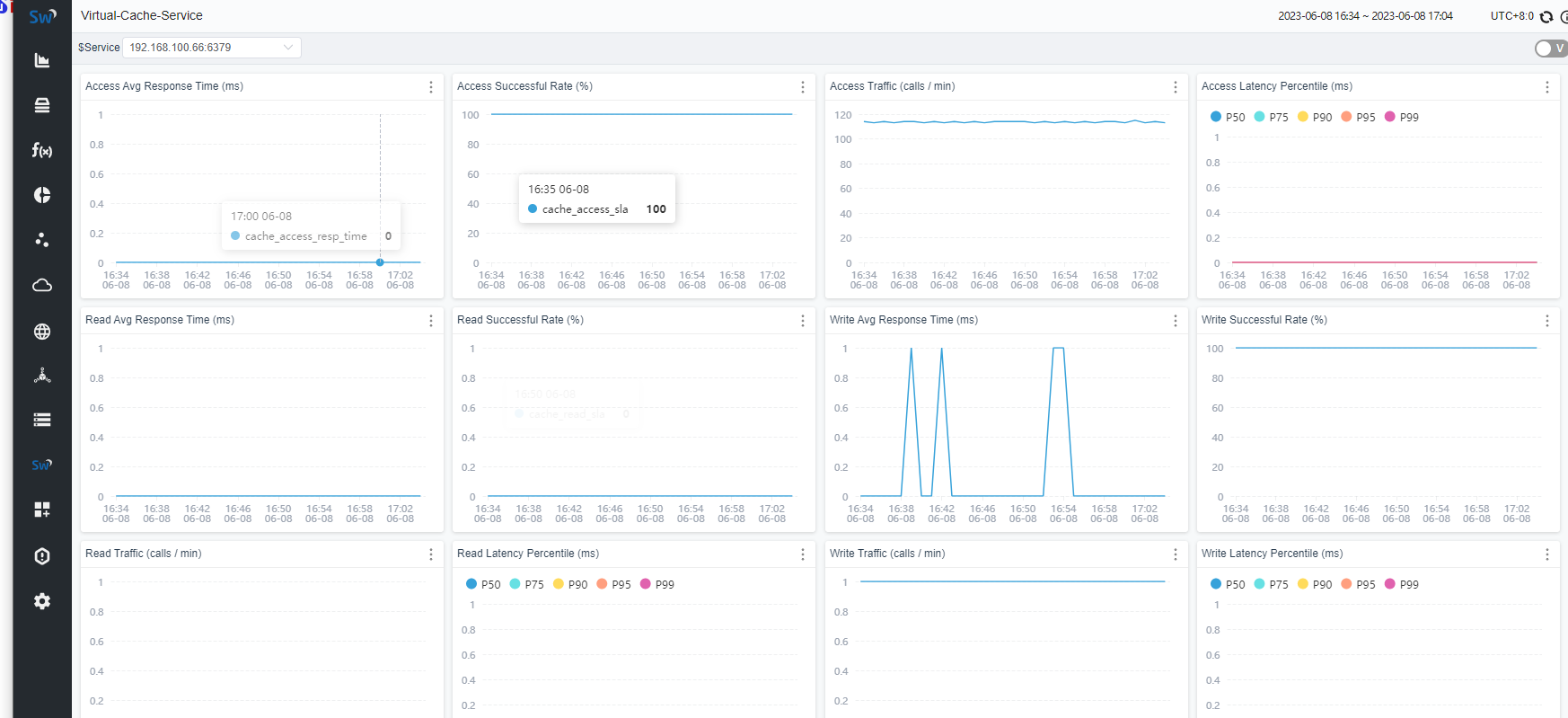Toggle P75 series in Access Latency Percentile legend
This screenshot has height=718, width=1568.
(1272, 117)
